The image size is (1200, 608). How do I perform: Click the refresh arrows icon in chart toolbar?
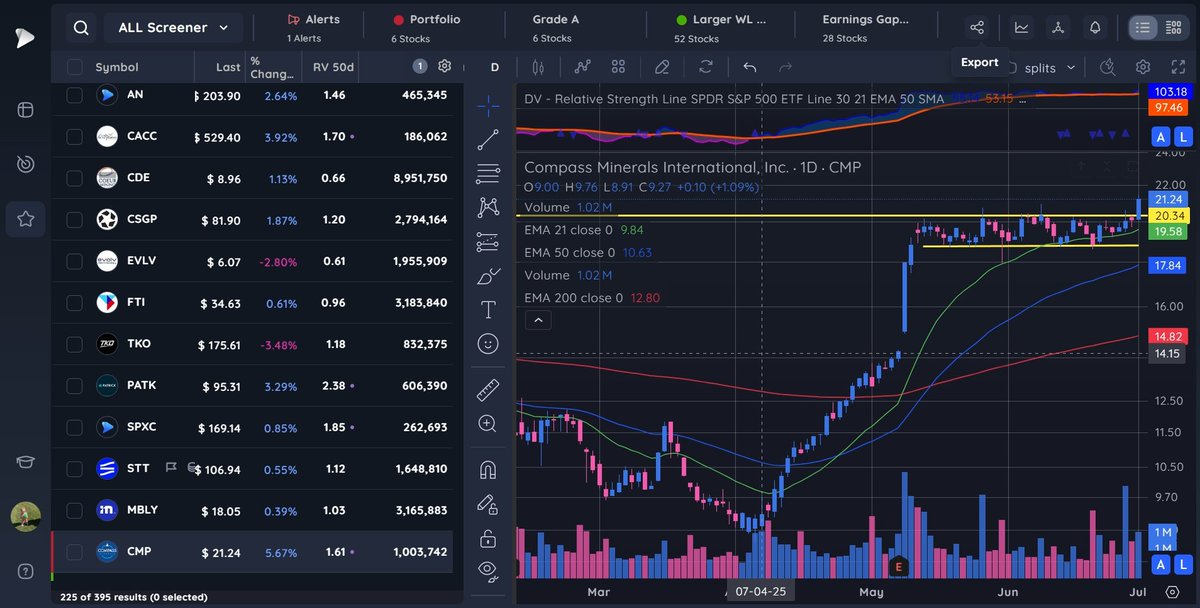point(706,67)
